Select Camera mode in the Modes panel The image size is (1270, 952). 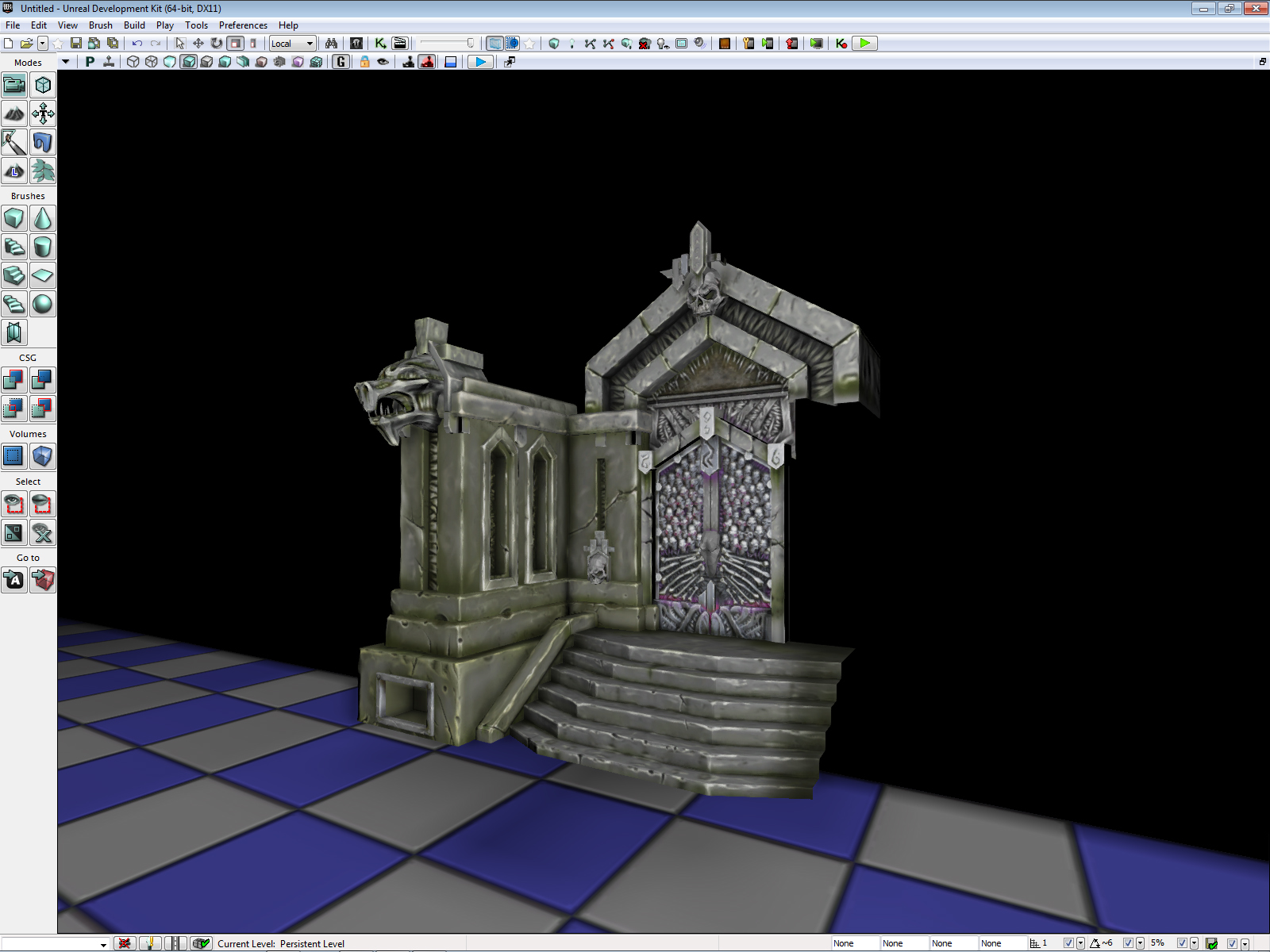coord(14,85)
